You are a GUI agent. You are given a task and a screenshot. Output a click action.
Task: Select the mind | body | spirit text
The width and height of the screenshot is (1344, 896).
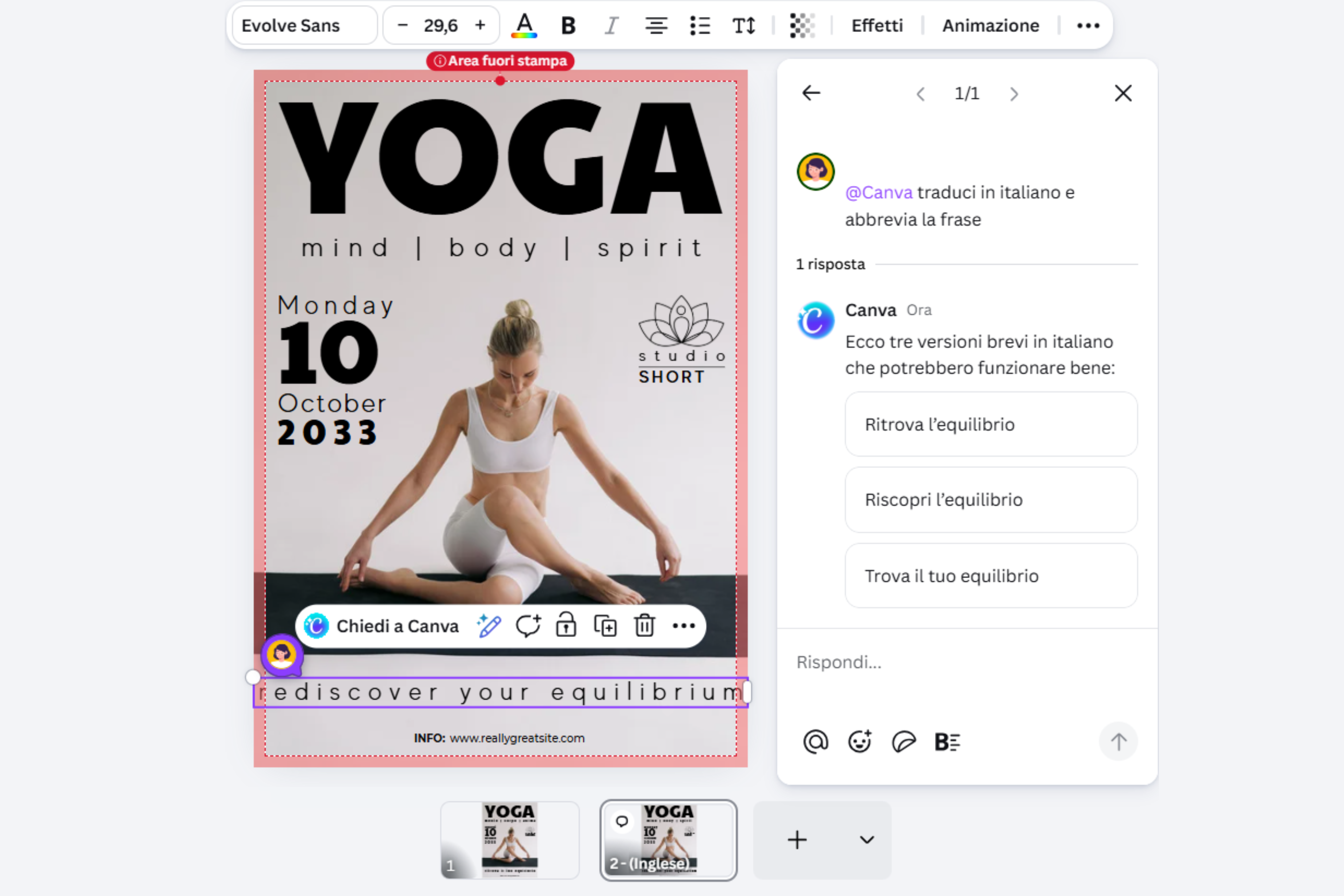(x=502, y=249)
